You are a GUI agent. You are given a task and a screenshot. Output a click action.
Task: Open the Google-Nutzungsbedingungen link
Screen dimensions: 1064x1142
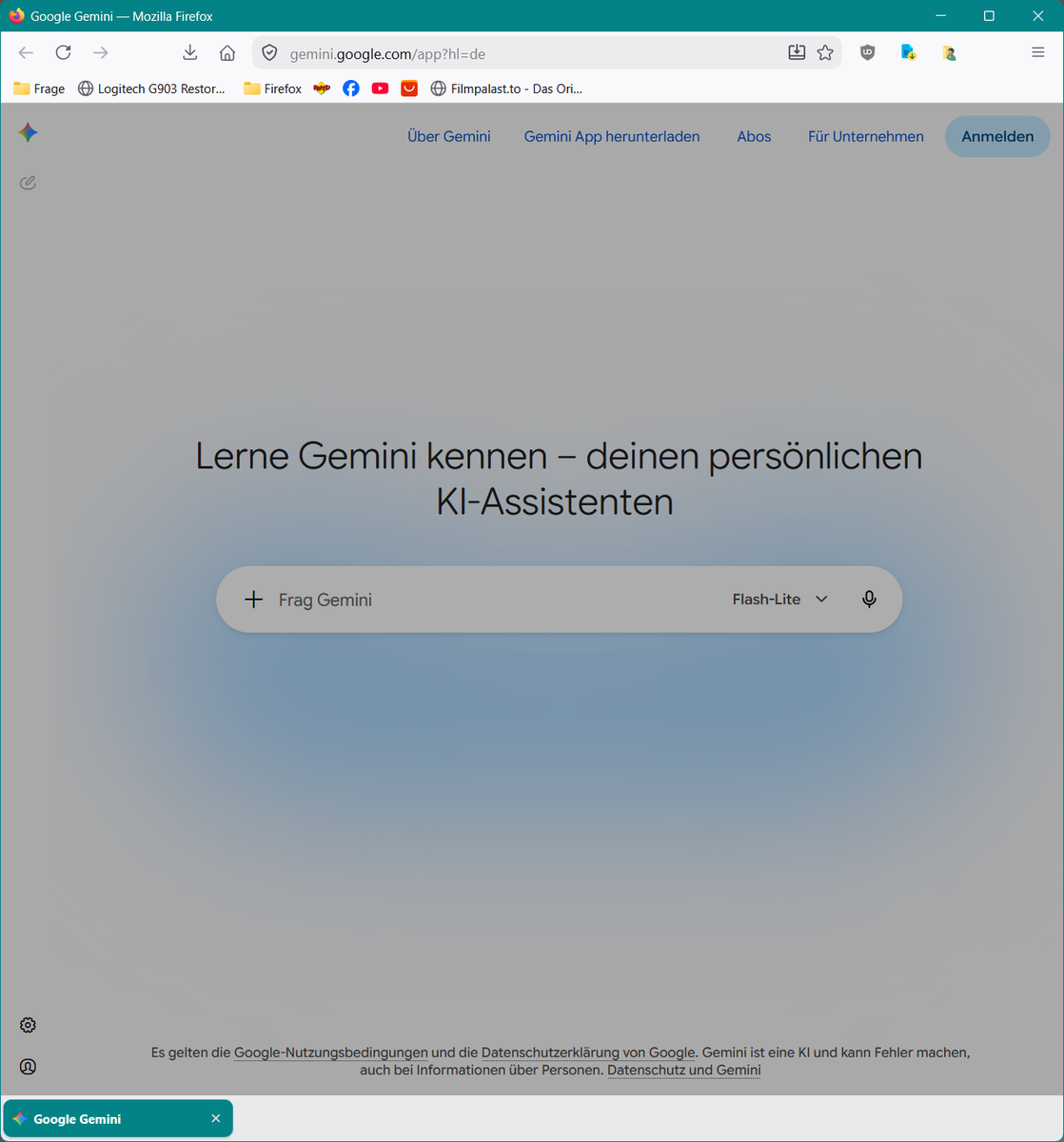tap(331, 1053)
